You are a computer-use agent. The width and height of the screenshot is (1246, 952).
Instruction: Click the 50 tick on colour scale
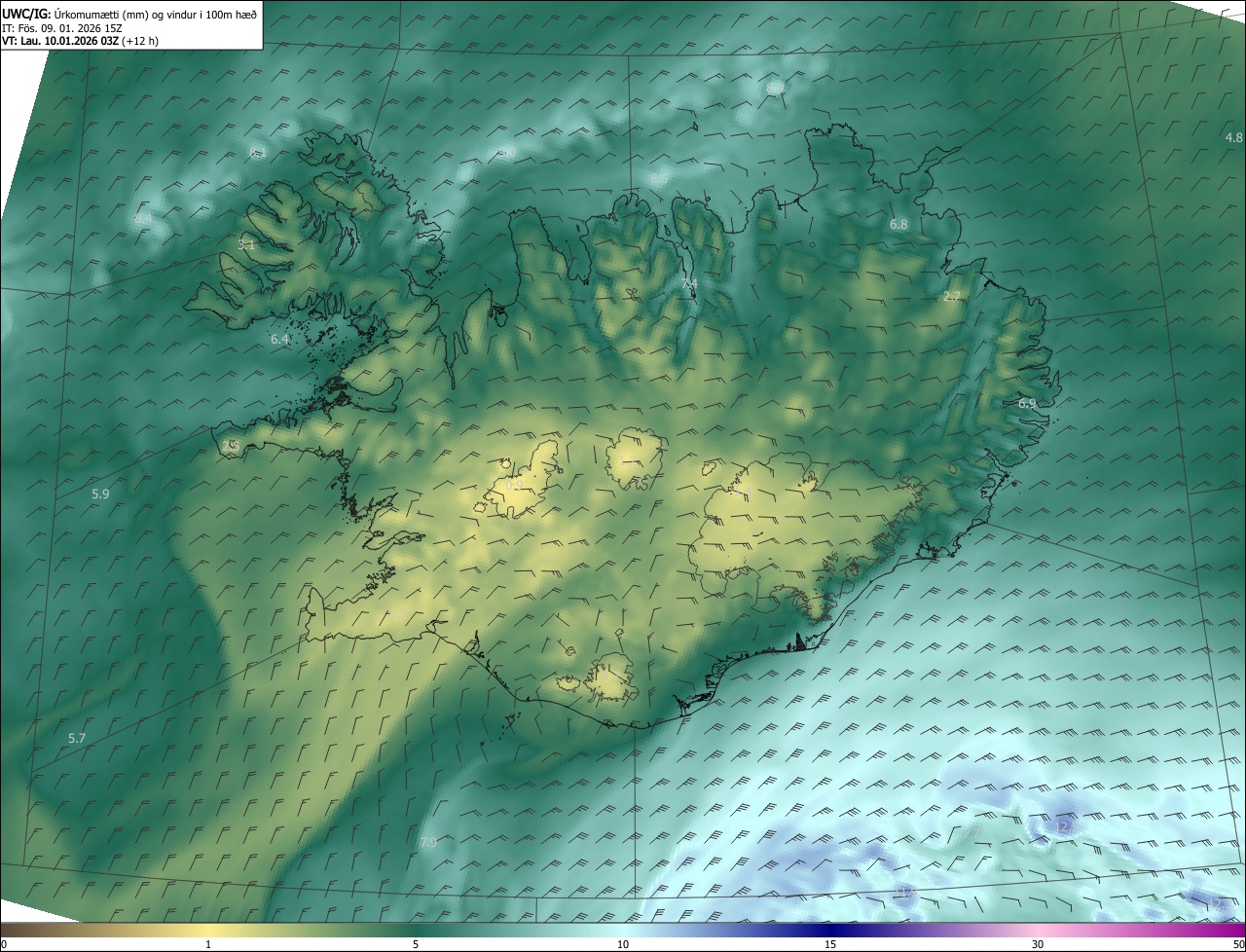1238,944
